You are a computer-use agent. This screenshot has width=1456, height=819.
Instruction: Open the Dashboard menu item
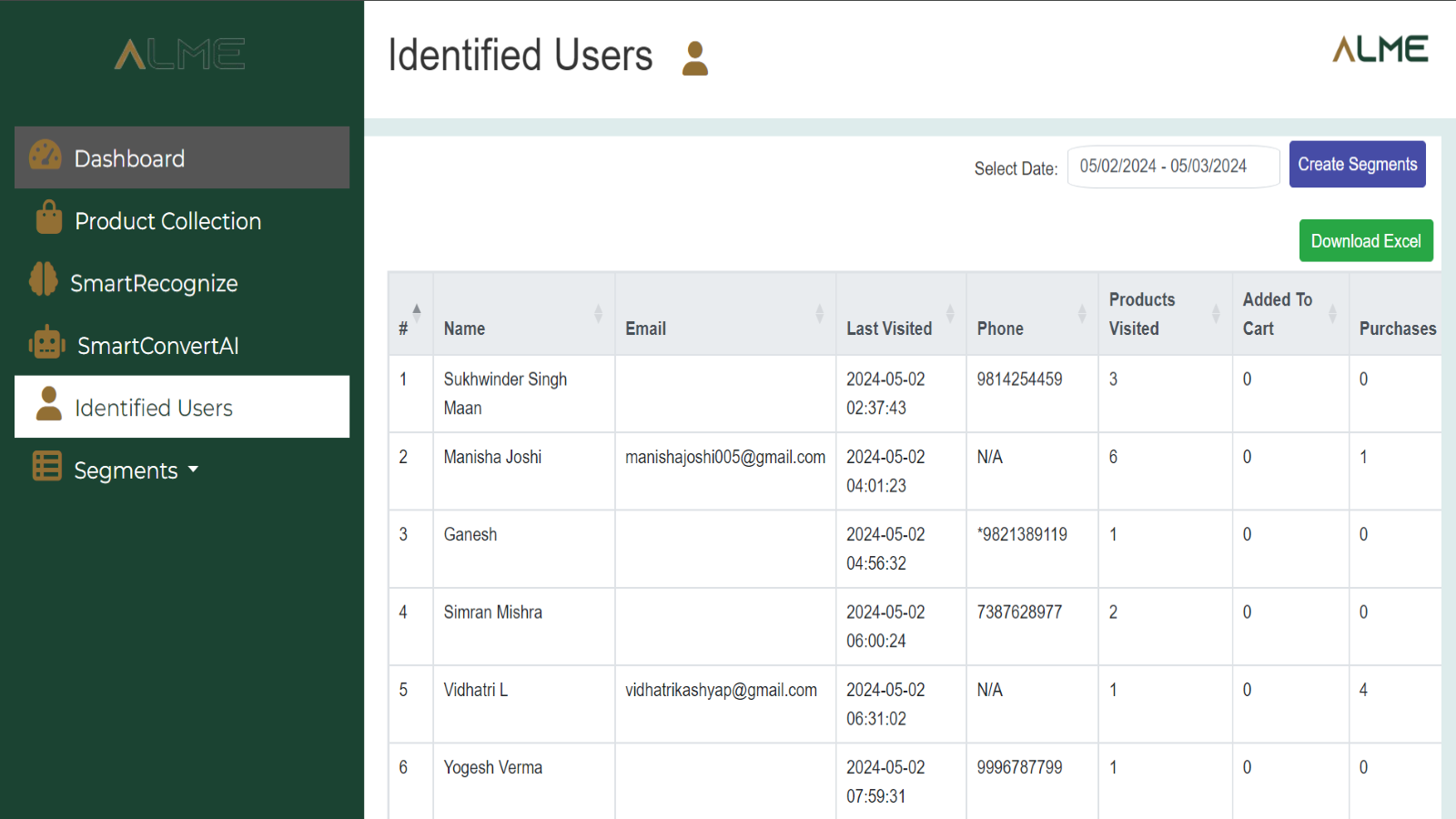click(x=182, y=157)
